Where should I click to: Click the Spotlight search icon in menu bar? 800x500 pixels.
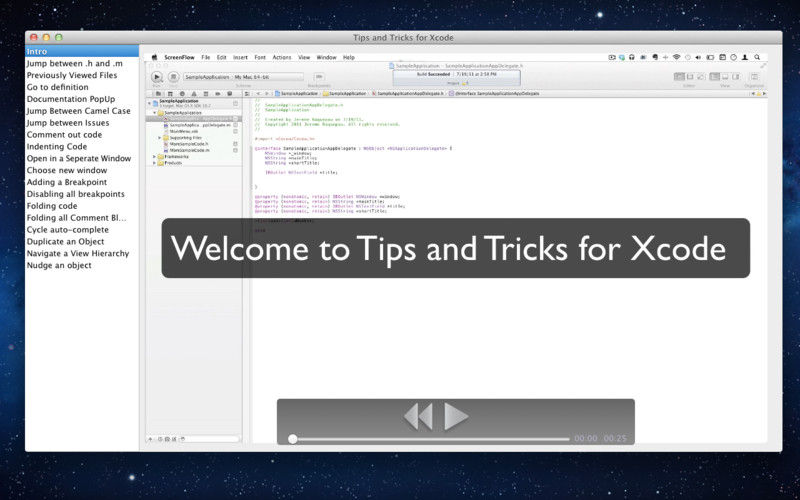757,57
